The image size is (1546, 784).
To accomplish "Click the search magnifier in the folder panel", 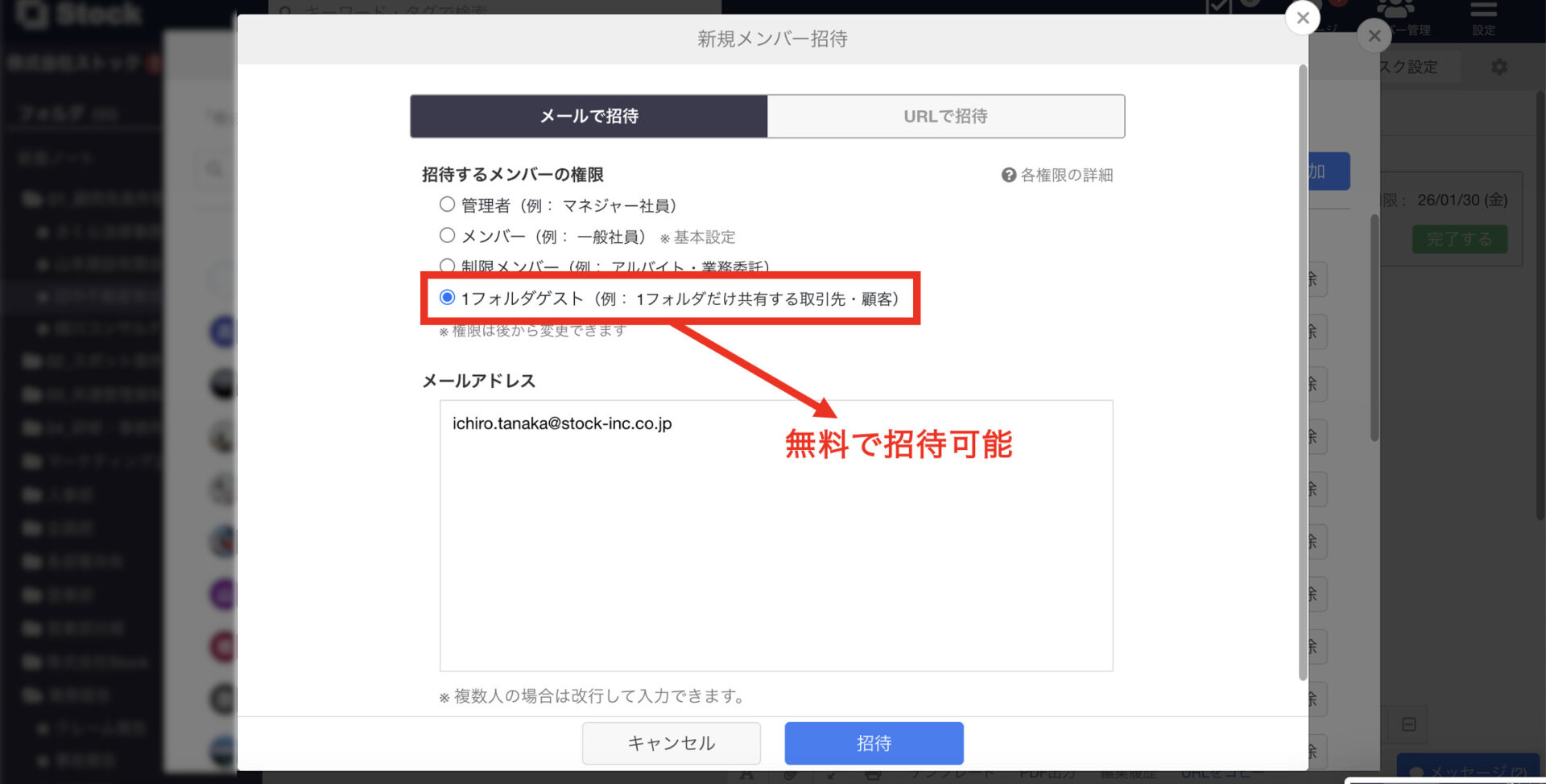I will click(213, 169).
